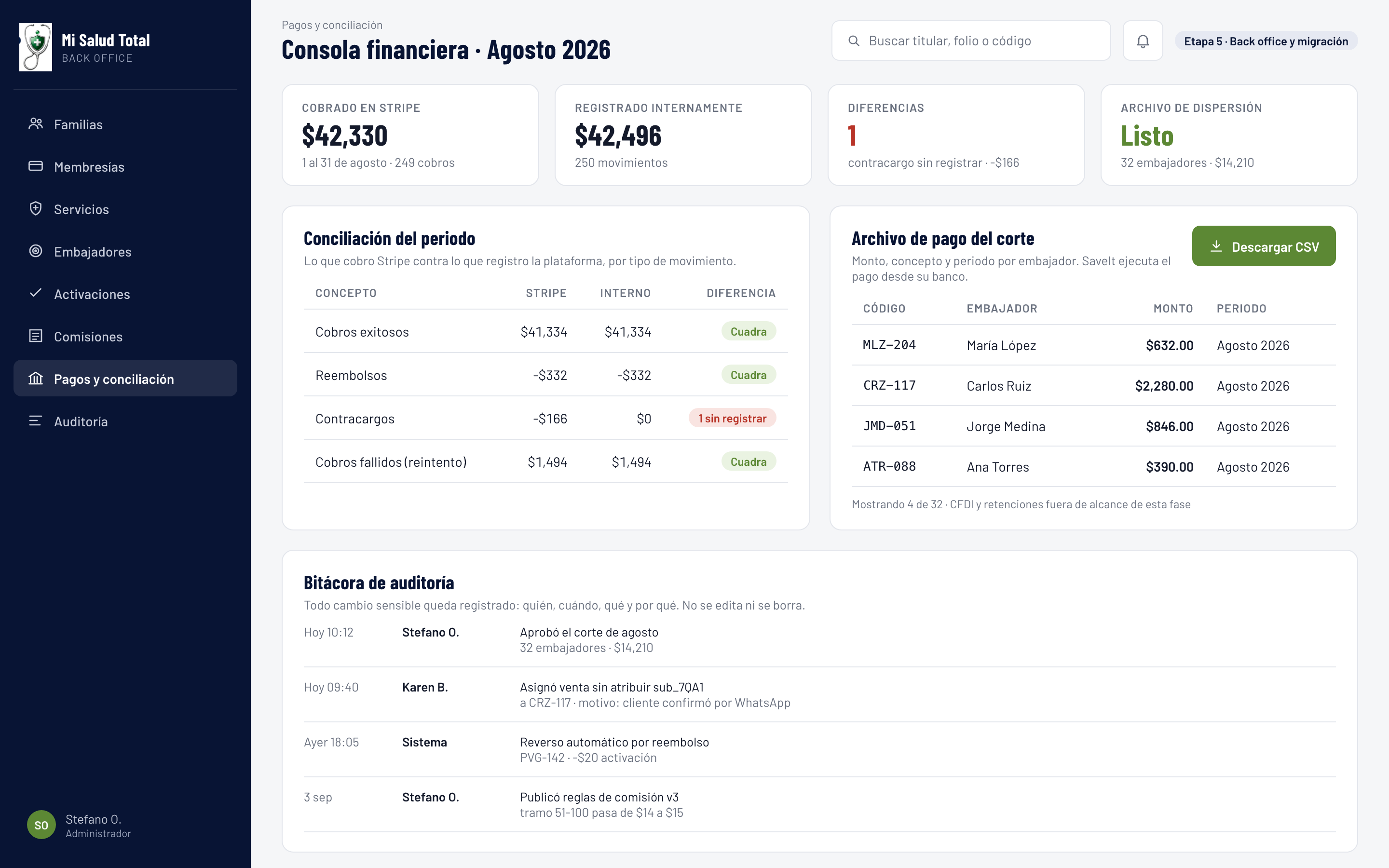Select Ana Torres in the payout table

(x=997, y=467)
